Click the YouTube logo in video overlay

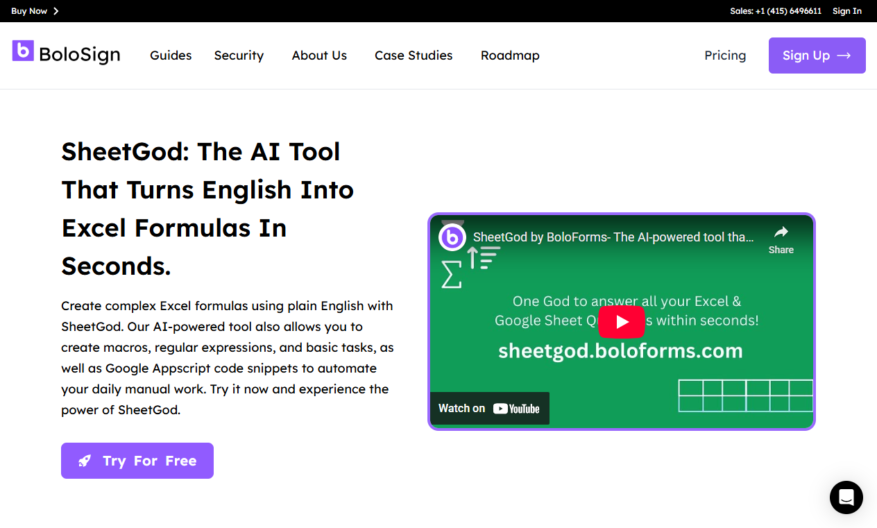[x=516, y=409]
